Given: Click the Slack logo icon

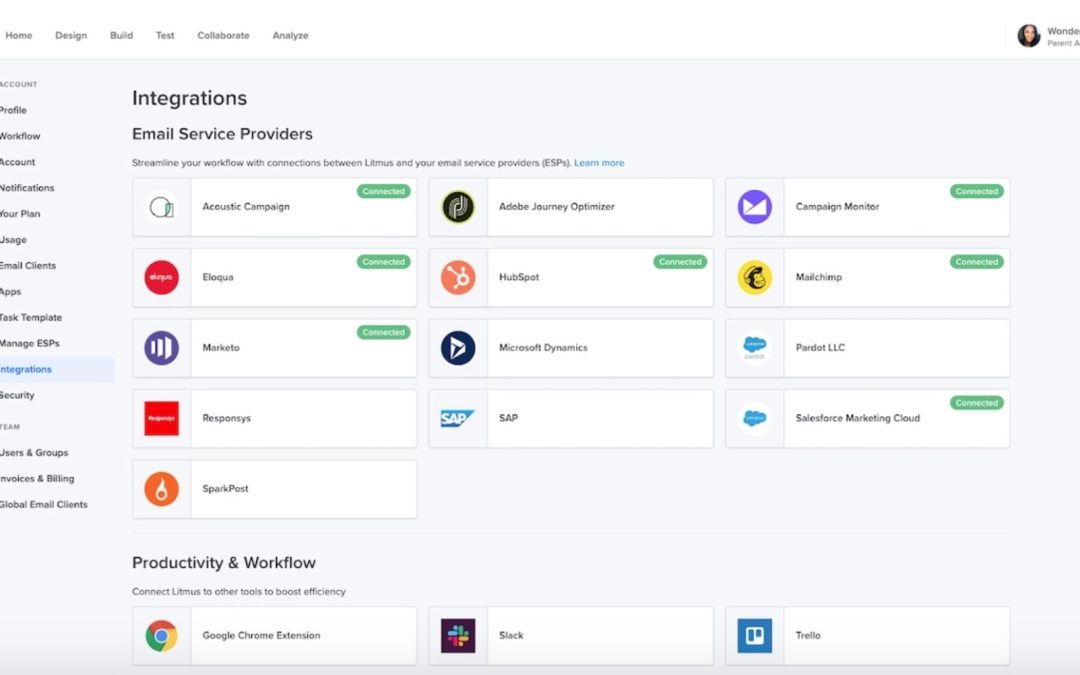Looking at the screenshot, I should click(x=458, y=636).
